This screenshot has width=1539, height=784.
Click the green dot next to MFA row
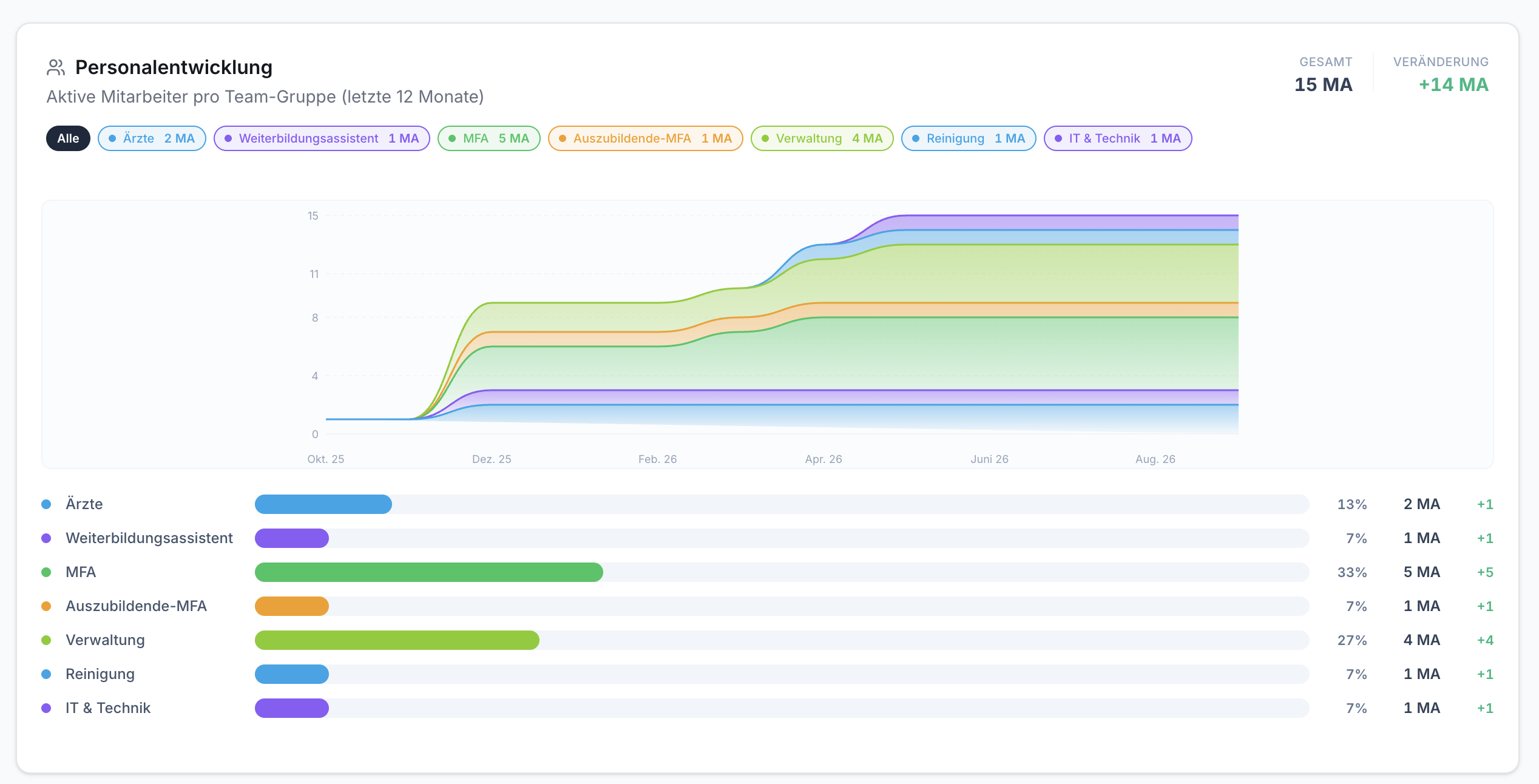(46, 572)
